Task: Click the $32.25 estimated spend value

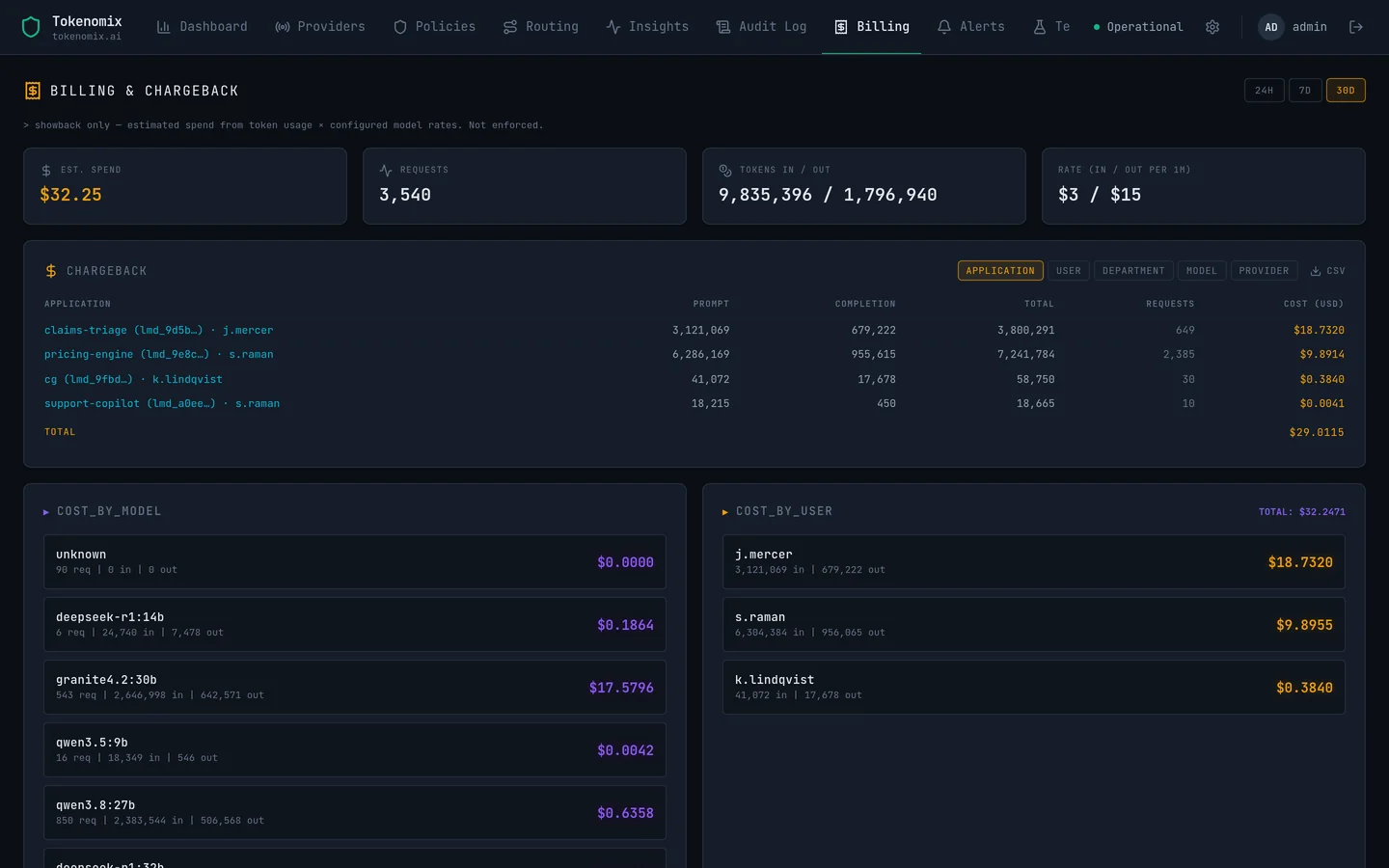Action: click(70, 195)
